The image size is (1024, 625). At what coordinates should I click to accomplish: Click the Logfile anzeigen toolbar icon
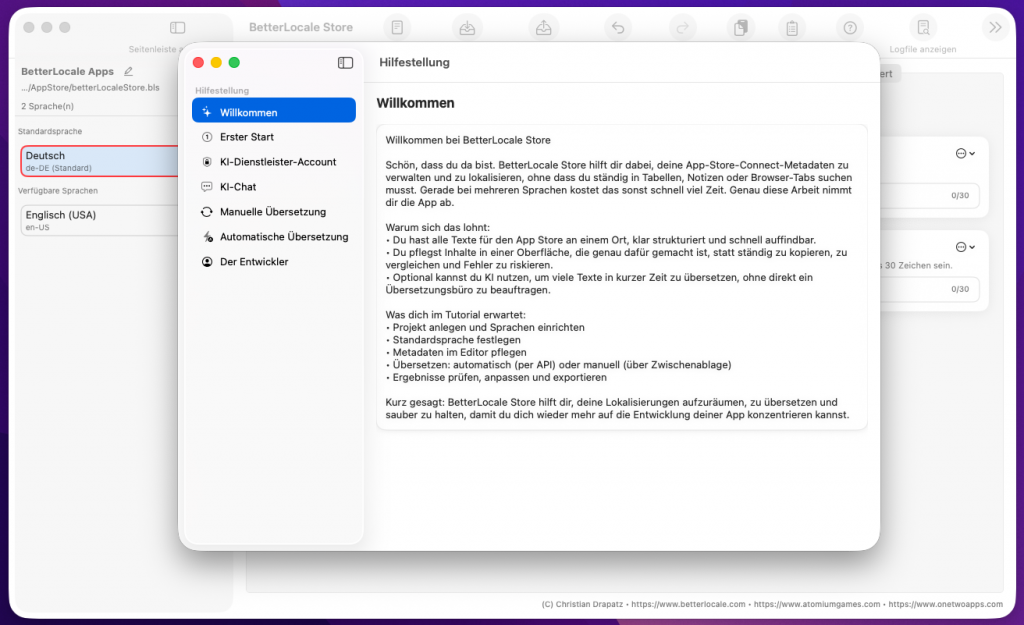tap(923, 28)
